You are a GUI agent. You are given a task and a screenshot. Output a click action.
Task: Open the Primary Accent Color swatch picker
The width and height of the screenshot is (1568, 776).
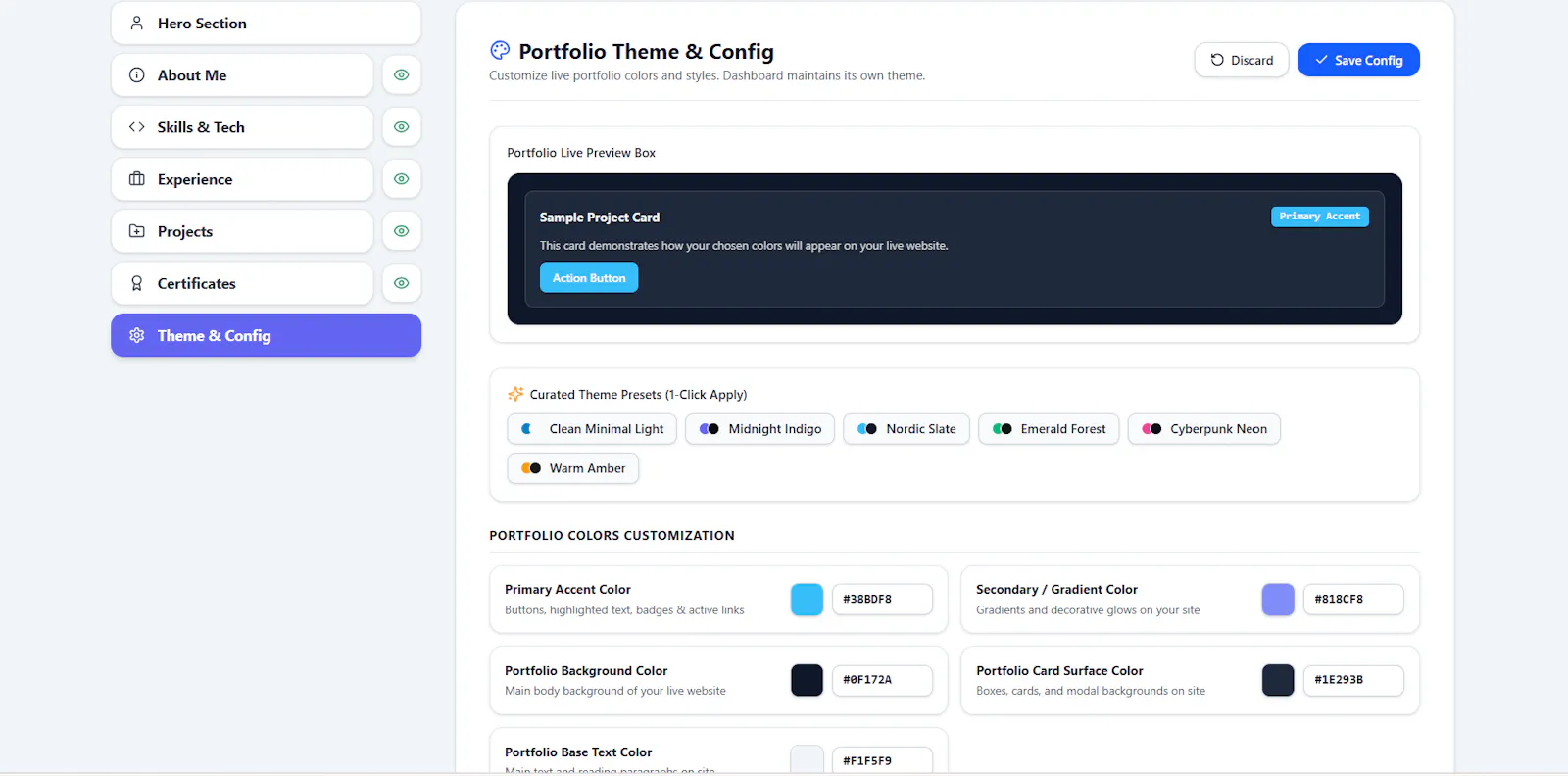pos(807,599)
